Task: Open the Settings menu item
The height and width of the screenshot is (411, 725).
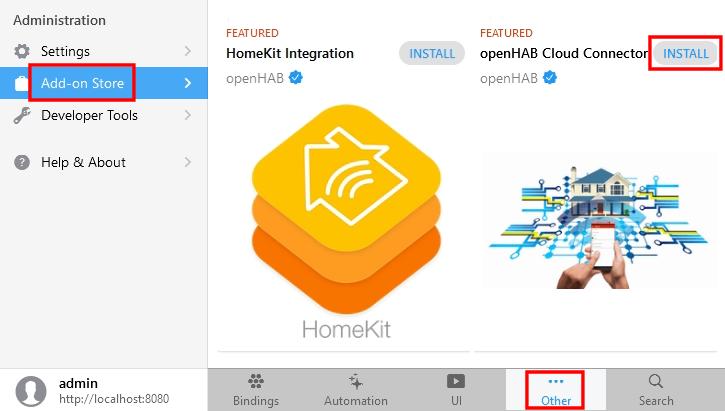Action: click(104, 51)
